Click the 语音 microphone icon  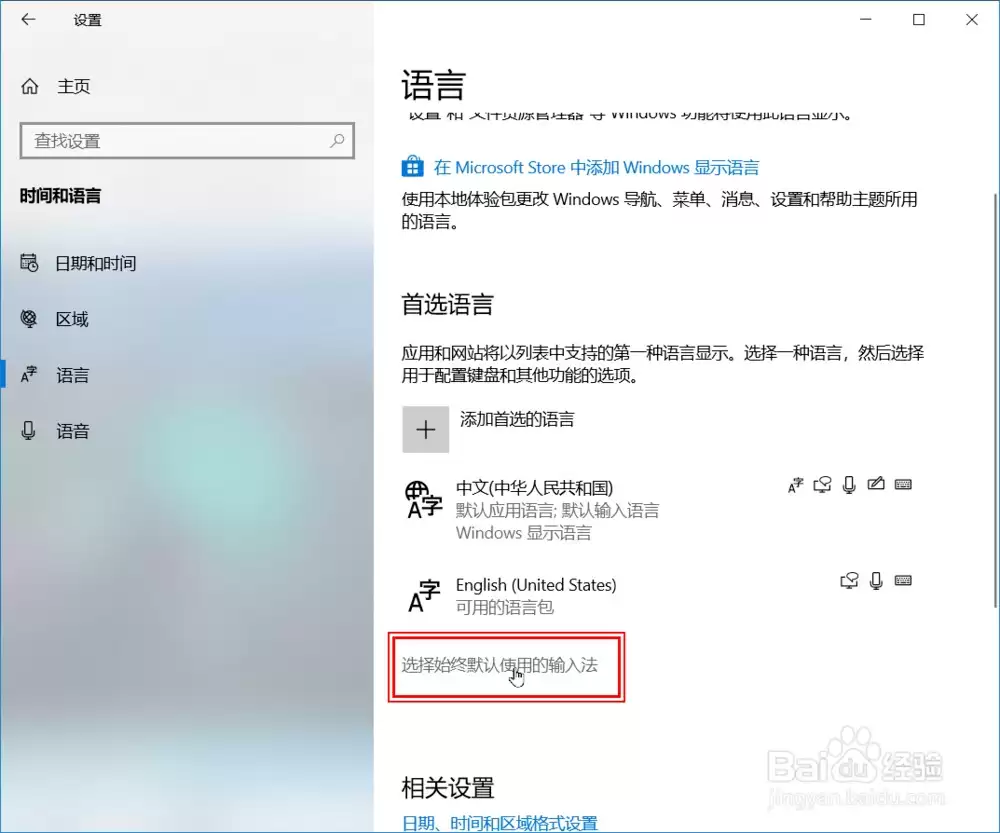(28, 431)
